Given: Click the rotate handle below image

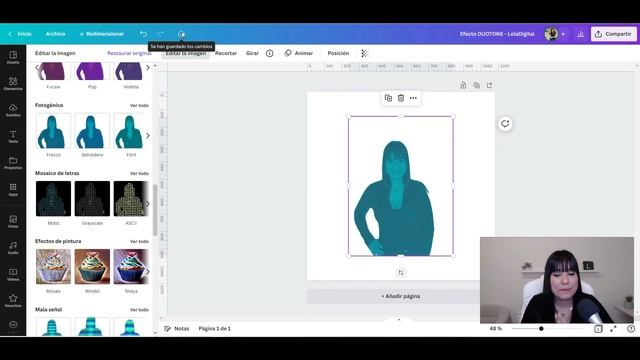Looking at the screenshot, I should pos(400,273).
